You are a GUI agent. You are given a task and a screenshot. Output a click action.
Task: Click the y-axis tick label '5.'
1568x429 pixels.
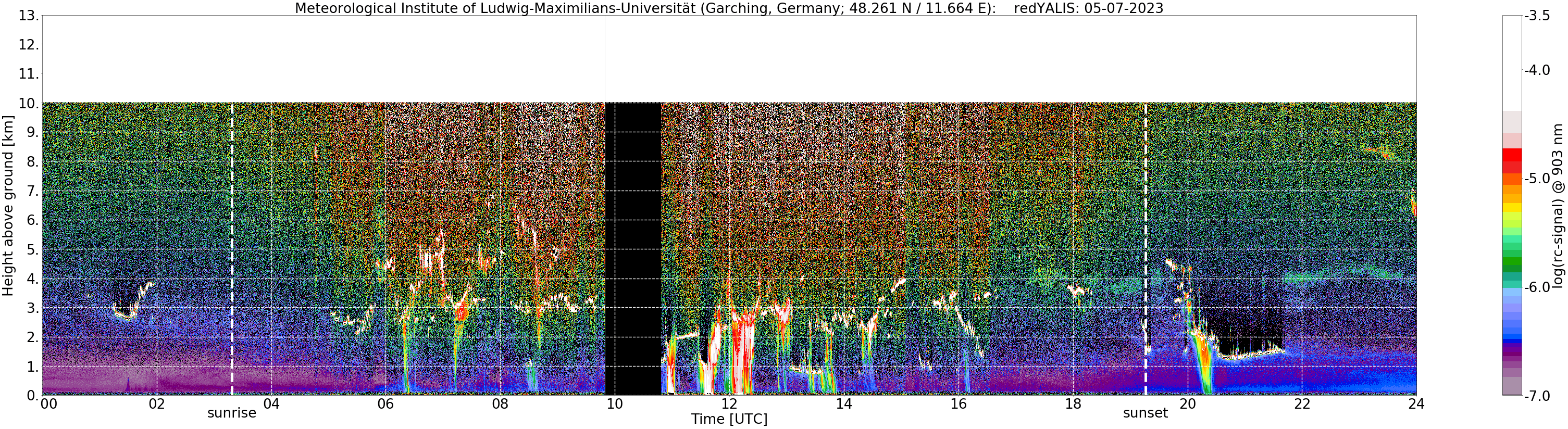tap(33, 250)
